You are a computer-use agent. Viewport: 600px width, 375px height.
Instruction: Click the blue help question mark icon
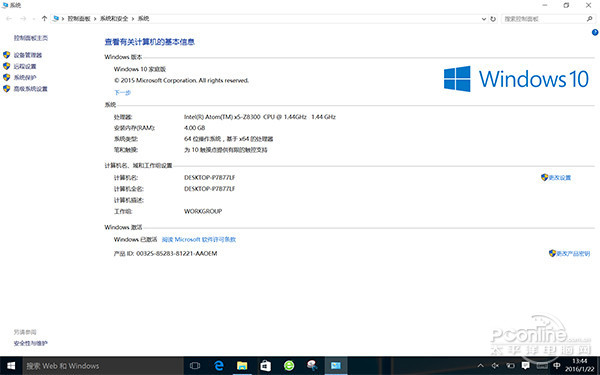pyautogui.click(x=595, y=33)
